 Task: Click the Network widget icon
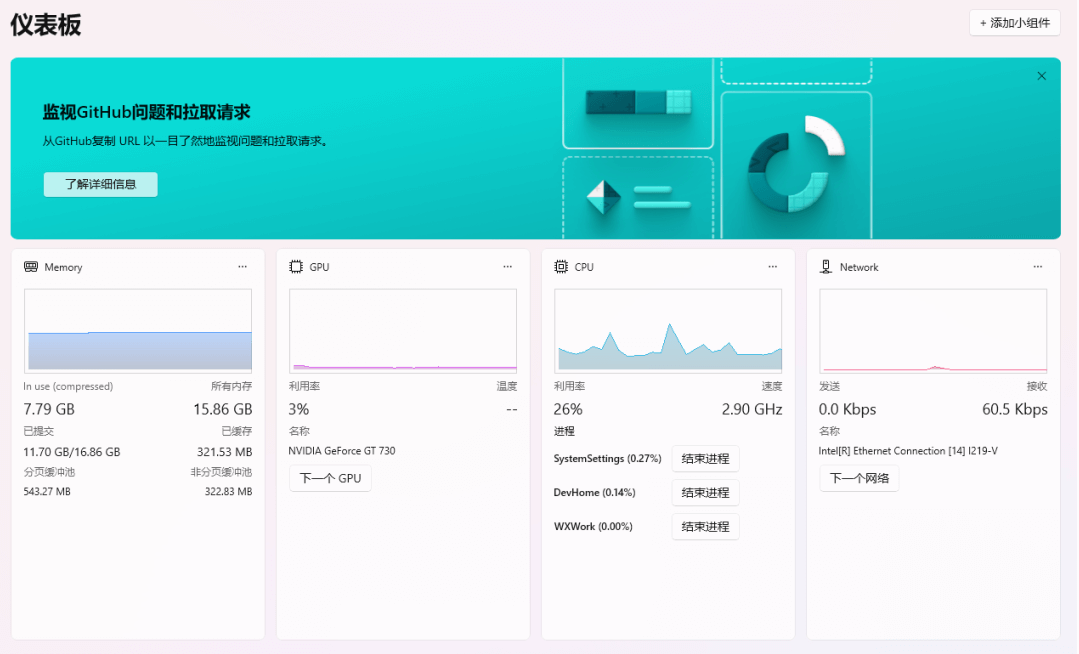826,267
